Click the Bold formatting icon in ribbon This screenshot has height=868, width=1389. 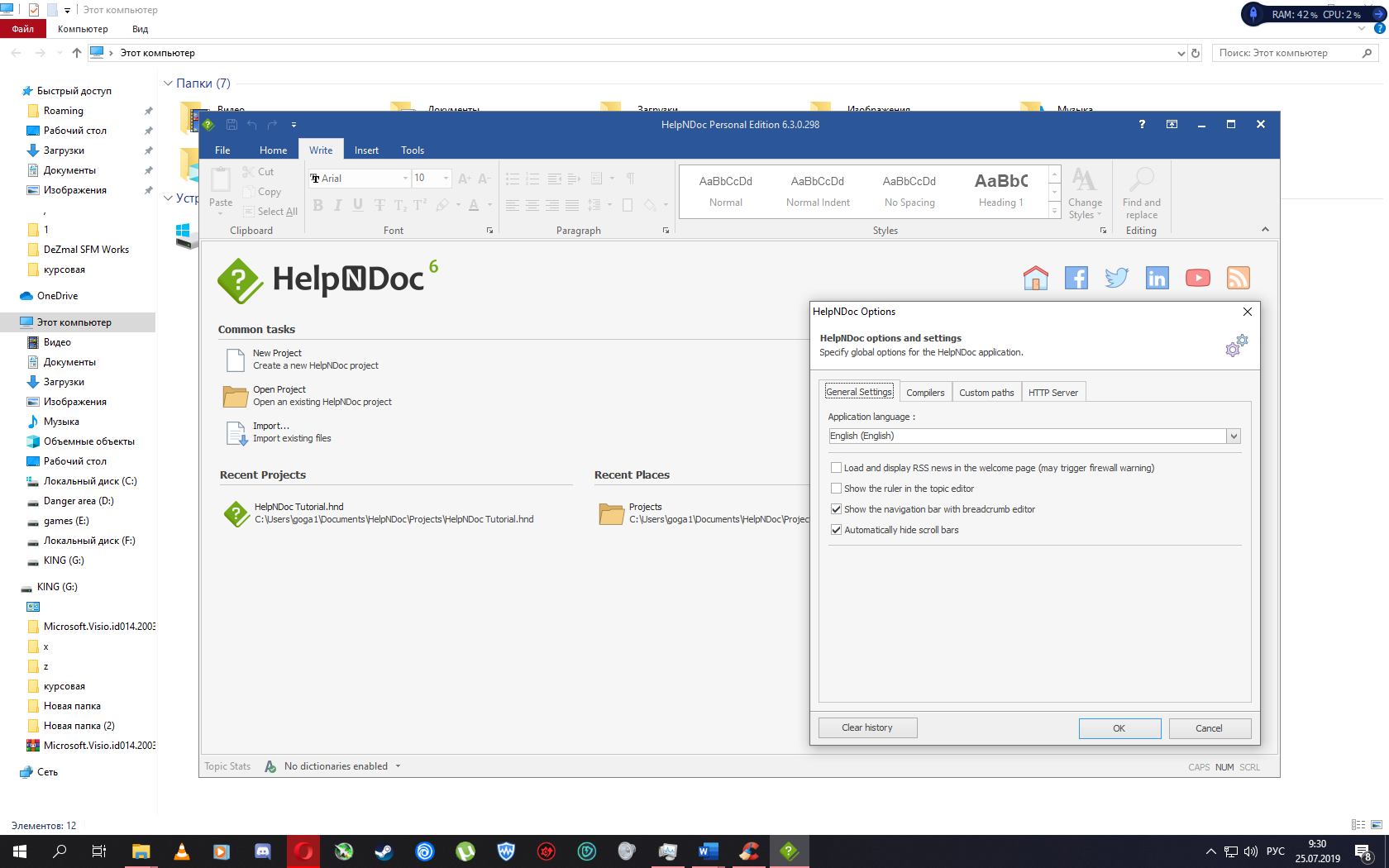point(318,205)
